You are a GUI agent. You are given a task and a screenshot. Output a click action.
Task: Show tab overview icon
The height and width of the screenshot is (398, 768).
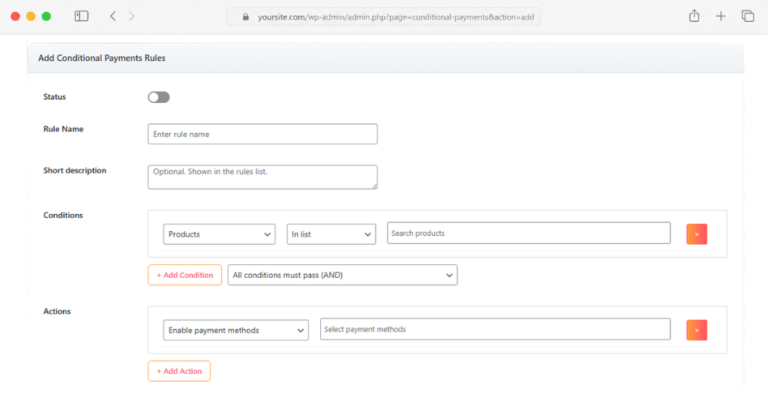(x=747, y=16)
